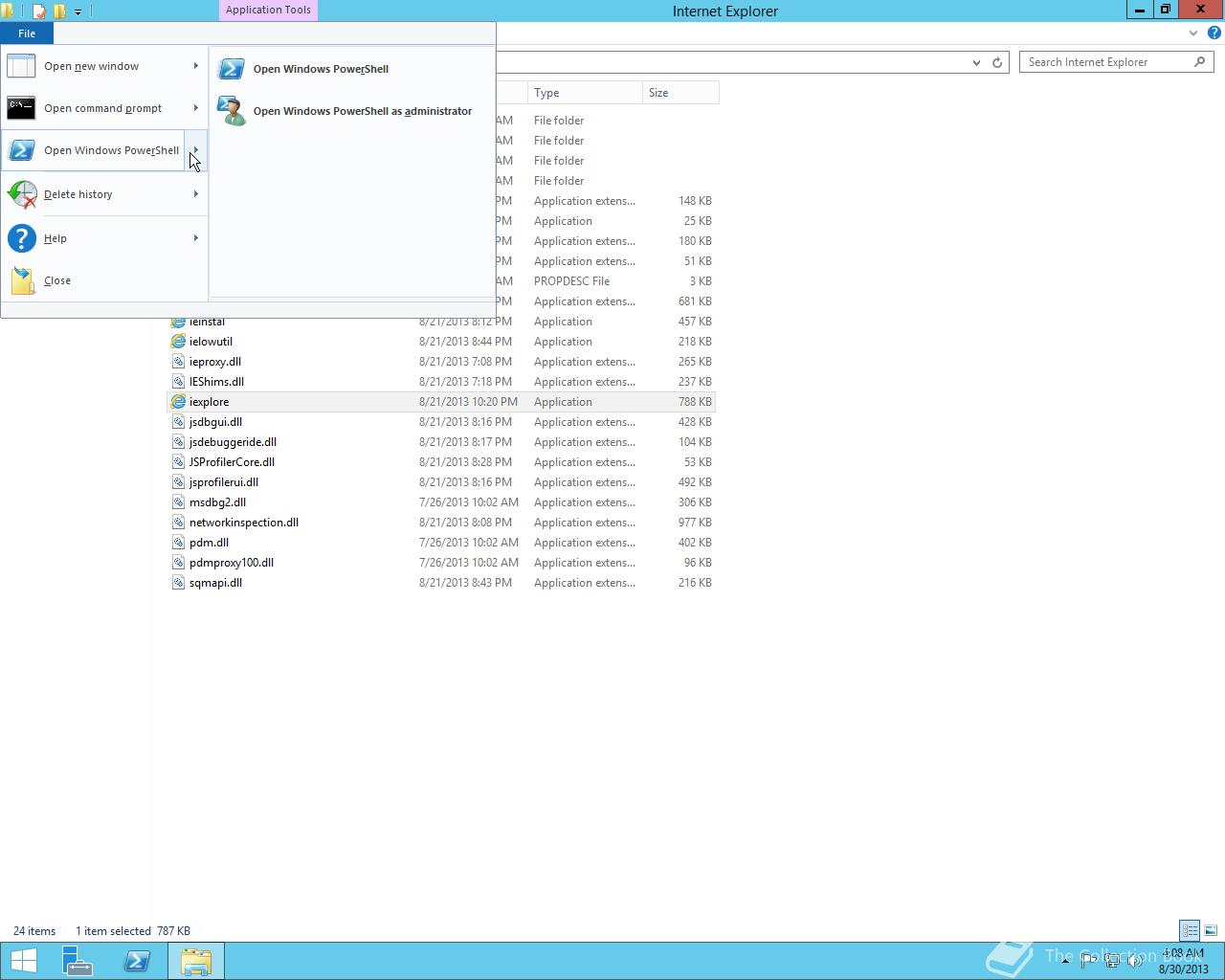
Task: Sort by the Type column header
Action: point(585,93)
